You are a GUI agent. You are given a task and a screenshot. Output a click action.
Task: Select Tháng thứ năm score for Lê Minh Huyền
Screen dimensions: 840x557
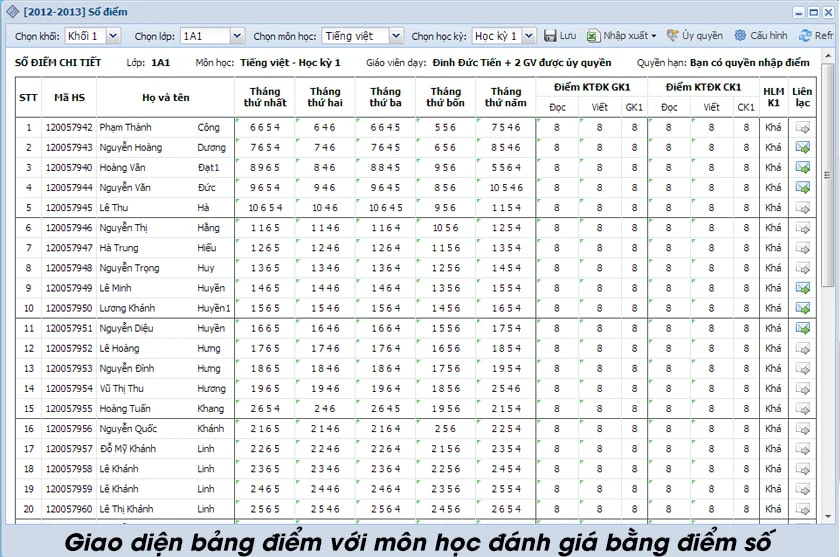pos(506,288)
